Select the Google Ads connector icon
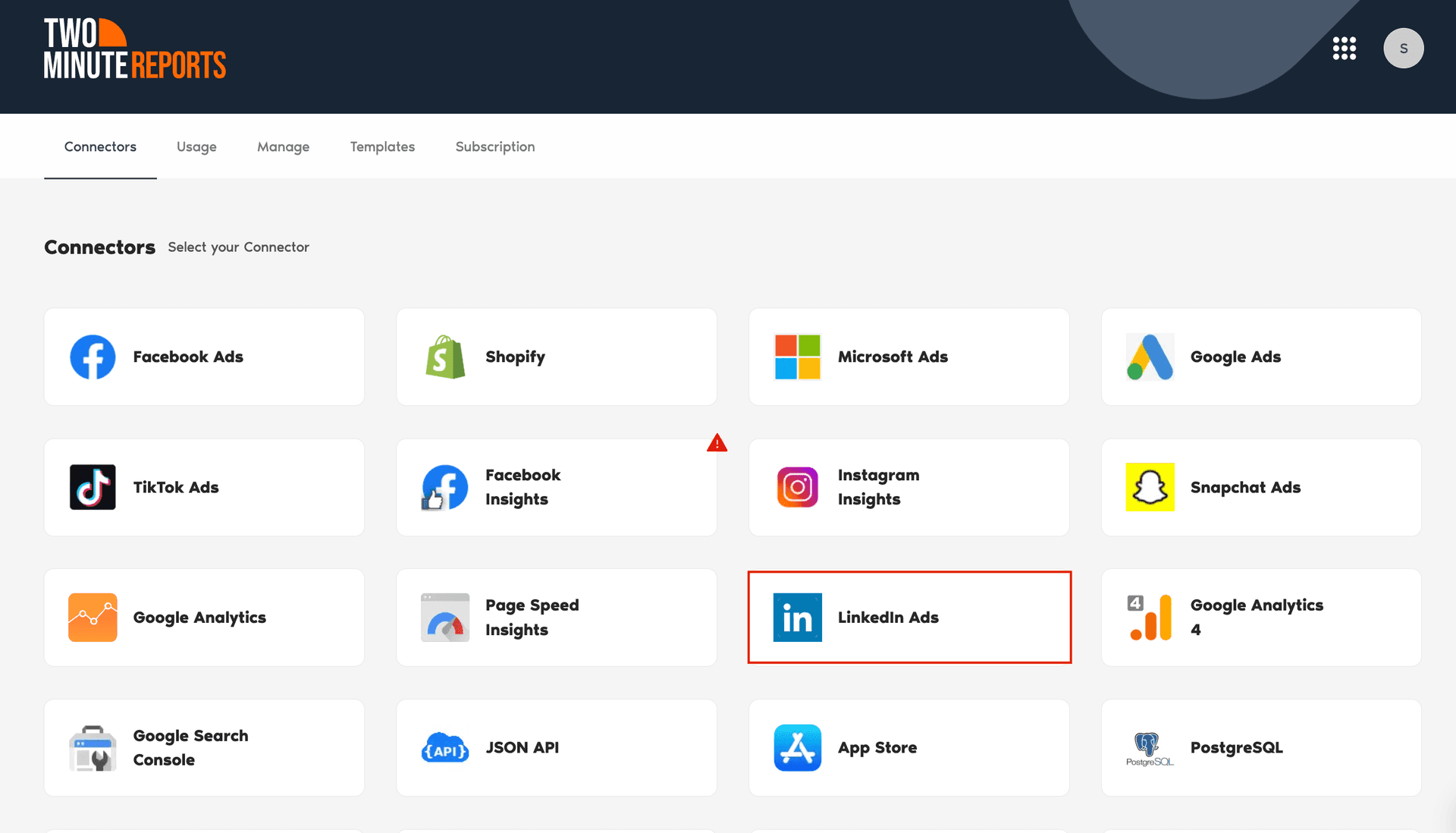The width and height of the screenshot is (1456, 833). pyautogui.click(x=1150, y=357)
